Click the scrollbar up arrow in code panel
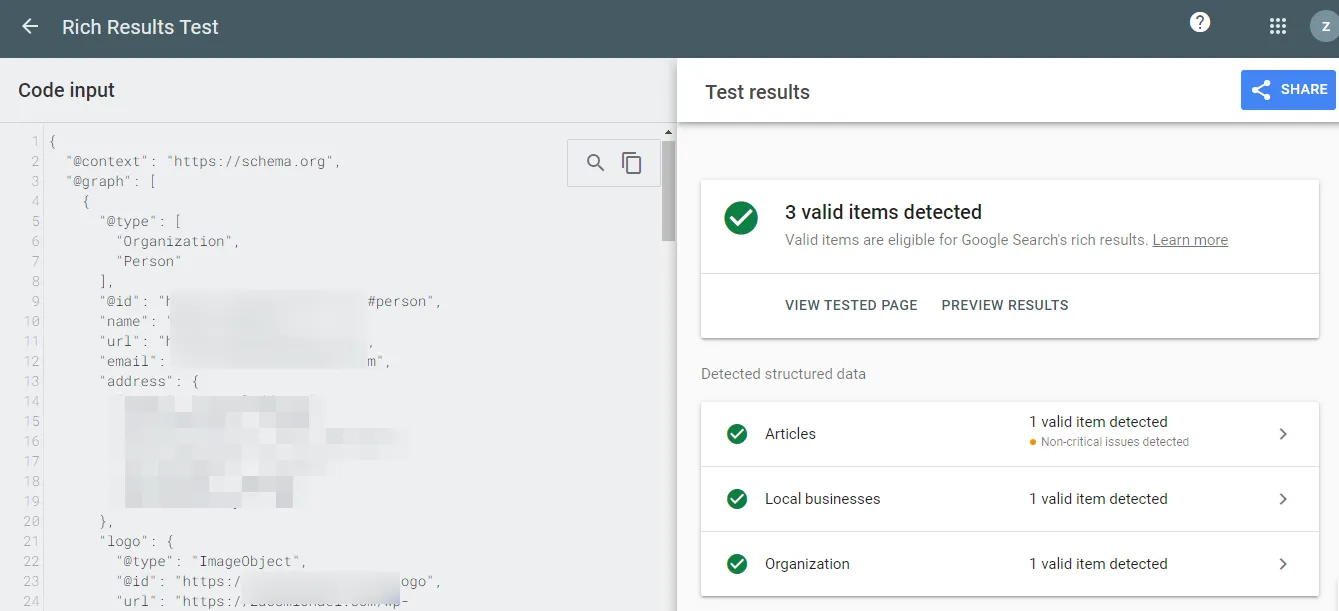 pyautogui.click(x=668, y=132)
